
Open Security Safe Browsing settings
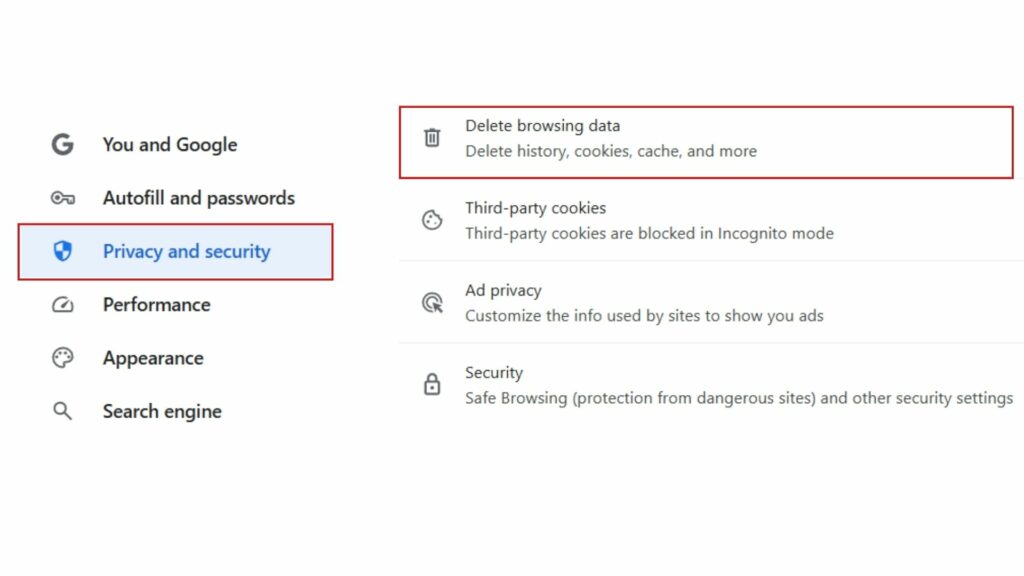click(737, 385)
